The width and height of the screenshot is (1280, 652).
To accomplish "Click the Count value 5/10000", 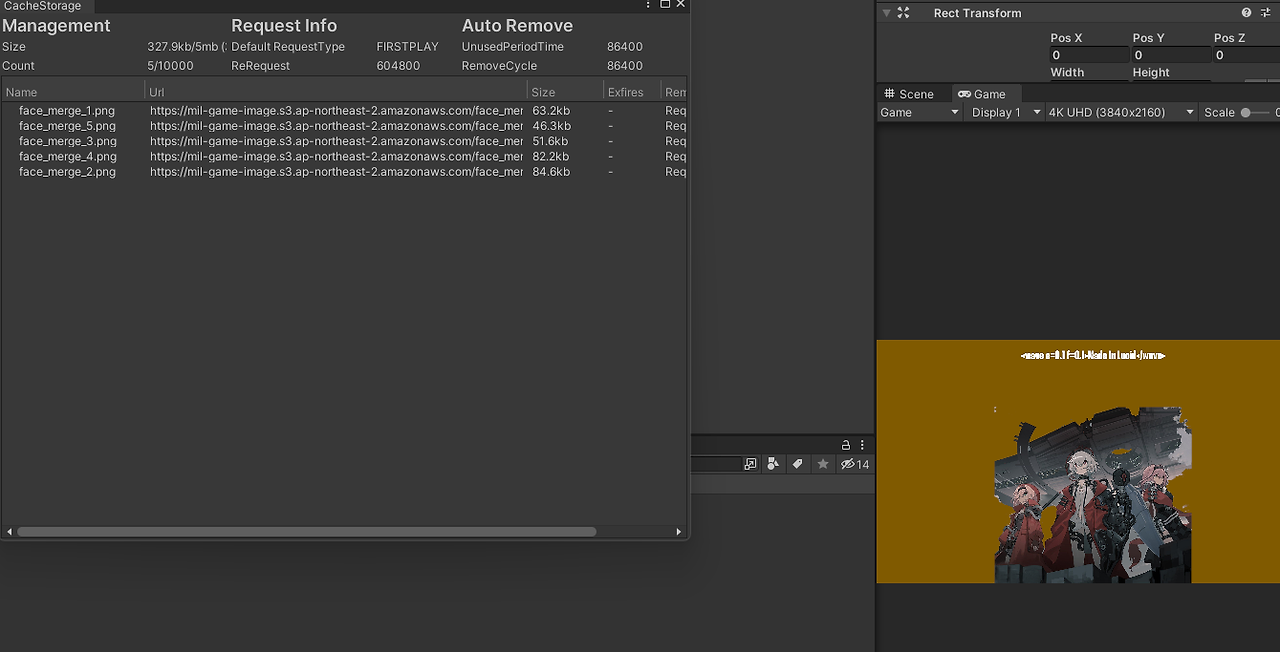I will 170,66.
